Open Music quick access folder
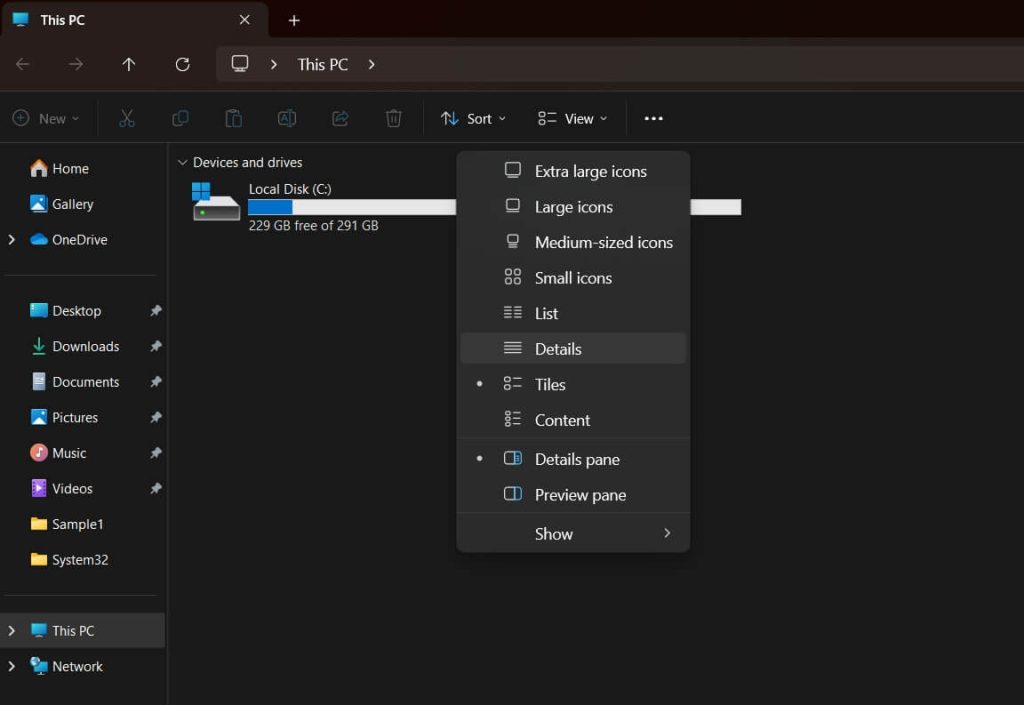This screenshot has width=1024, height=705. (x=58, y=453)
